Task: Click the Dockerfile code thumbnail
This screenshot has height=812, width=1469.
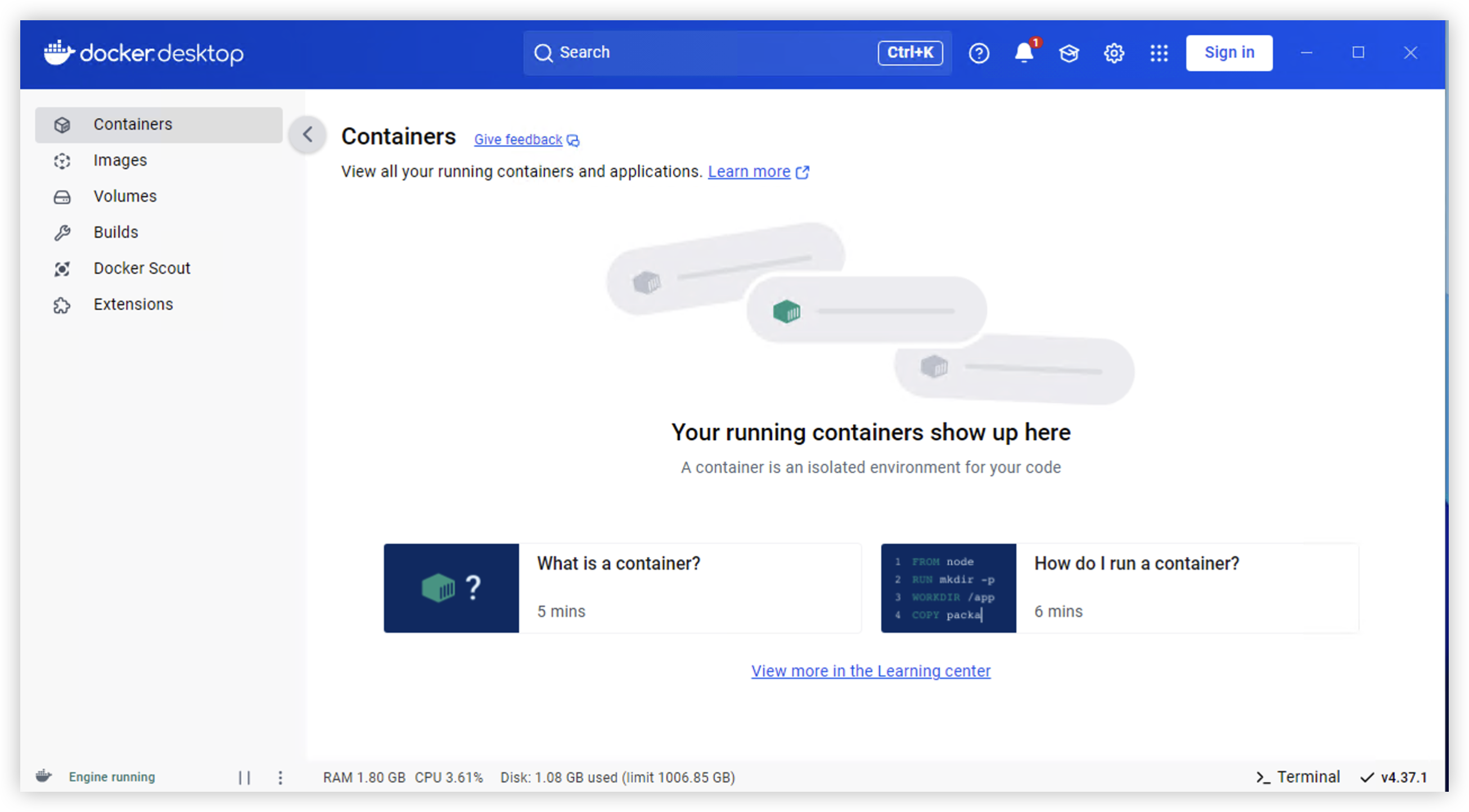Action: point(948,588)
